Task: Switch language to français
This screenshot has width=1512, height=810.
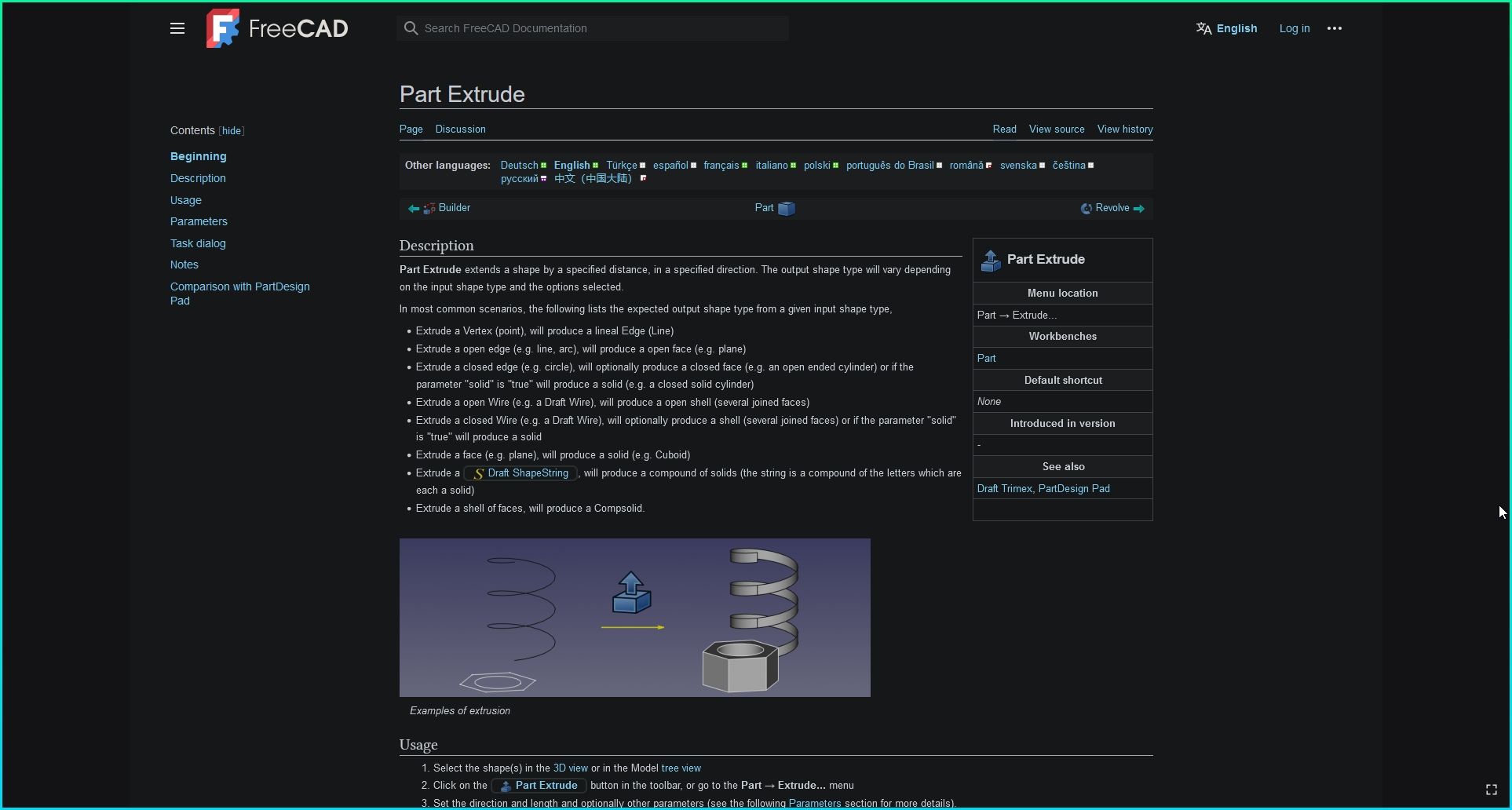Action: coord(721,166)
